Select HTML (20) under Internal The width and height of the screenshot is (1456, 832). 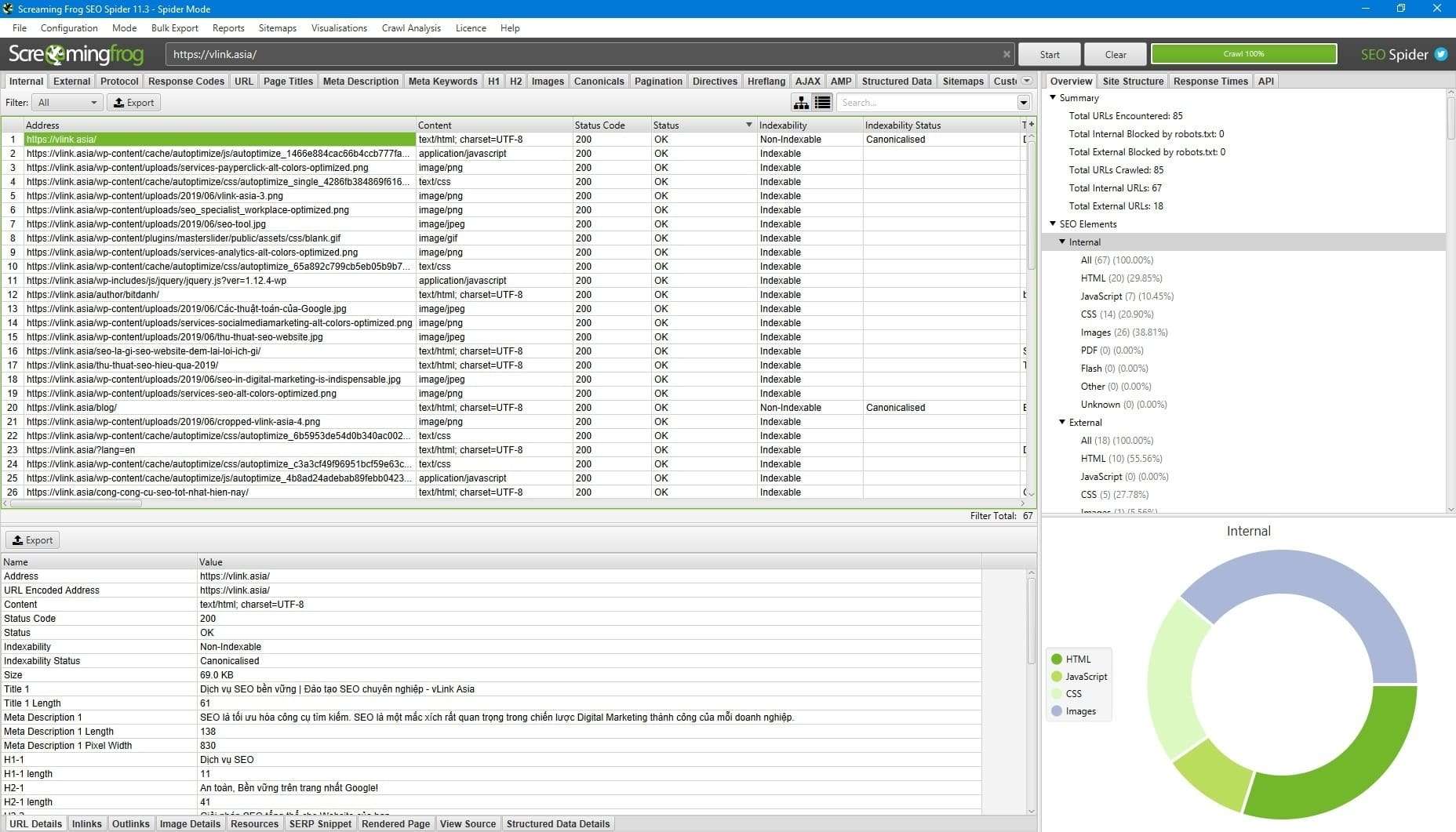click(x=1121, y=278)
